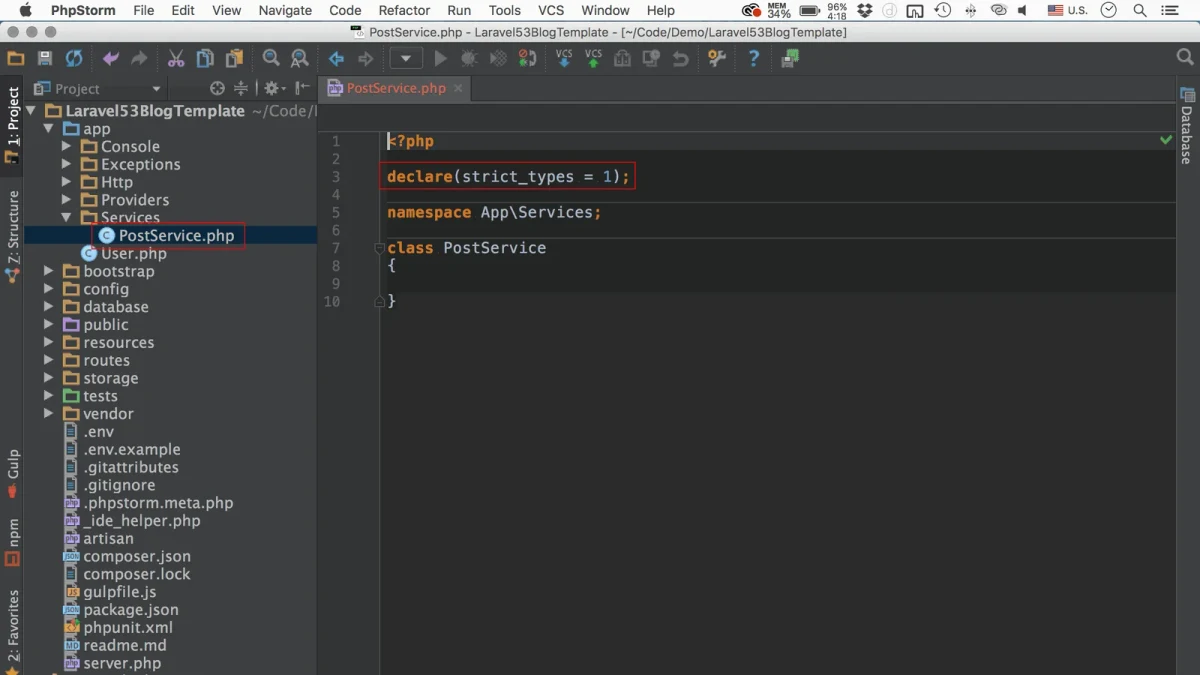Navigate Back with blue arrow
Screen dimensions: 1200x675
pyautogui.click(x=337, y=59)
